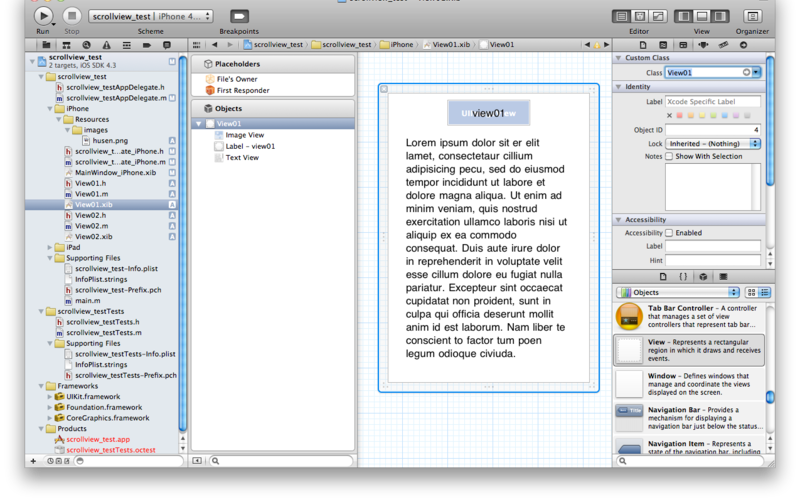800x502 pixels.
Task: Show the Search navigator
Action: click(x=86, y=45)
